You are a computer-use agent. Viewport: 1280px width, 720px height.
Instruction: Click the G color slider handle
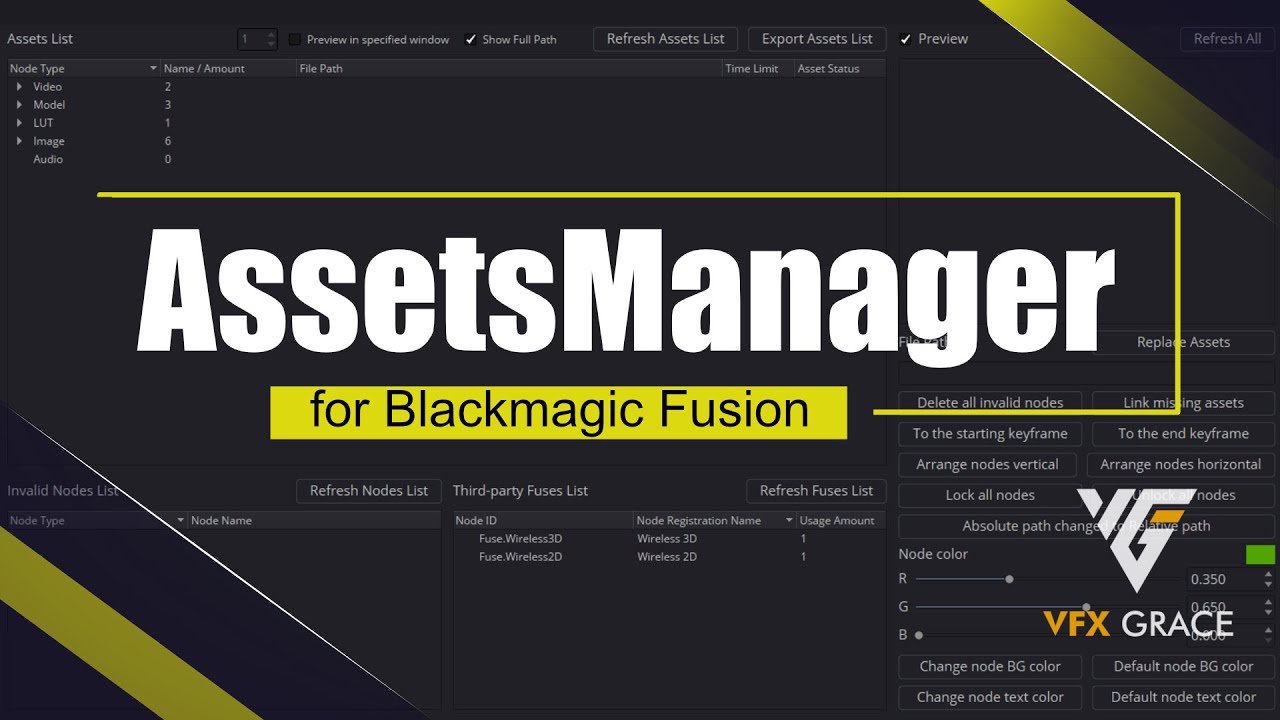click(x=1086, y=607)
